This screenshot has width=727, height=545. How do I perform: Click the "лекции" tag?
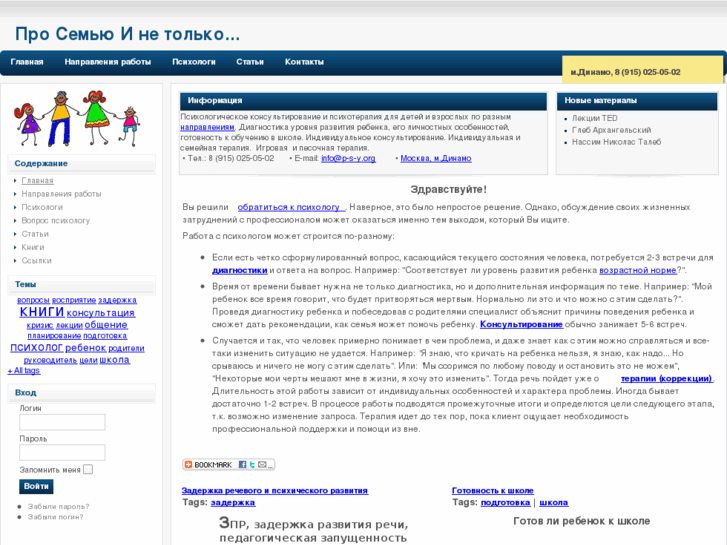coord(69,326)
